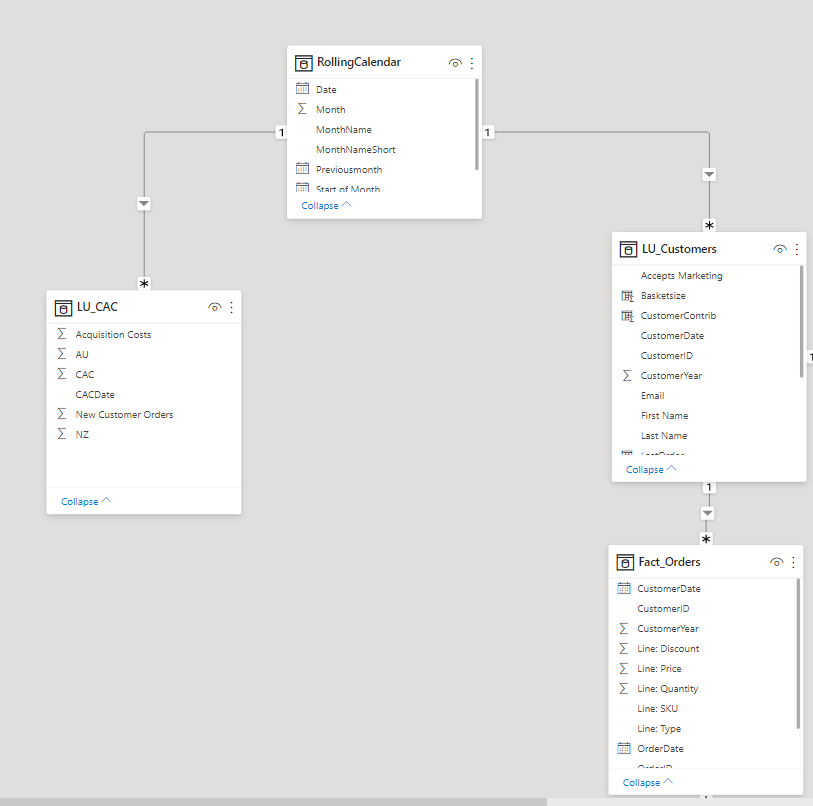Click sigma icon next to Month field

click(x=302, y=109)
